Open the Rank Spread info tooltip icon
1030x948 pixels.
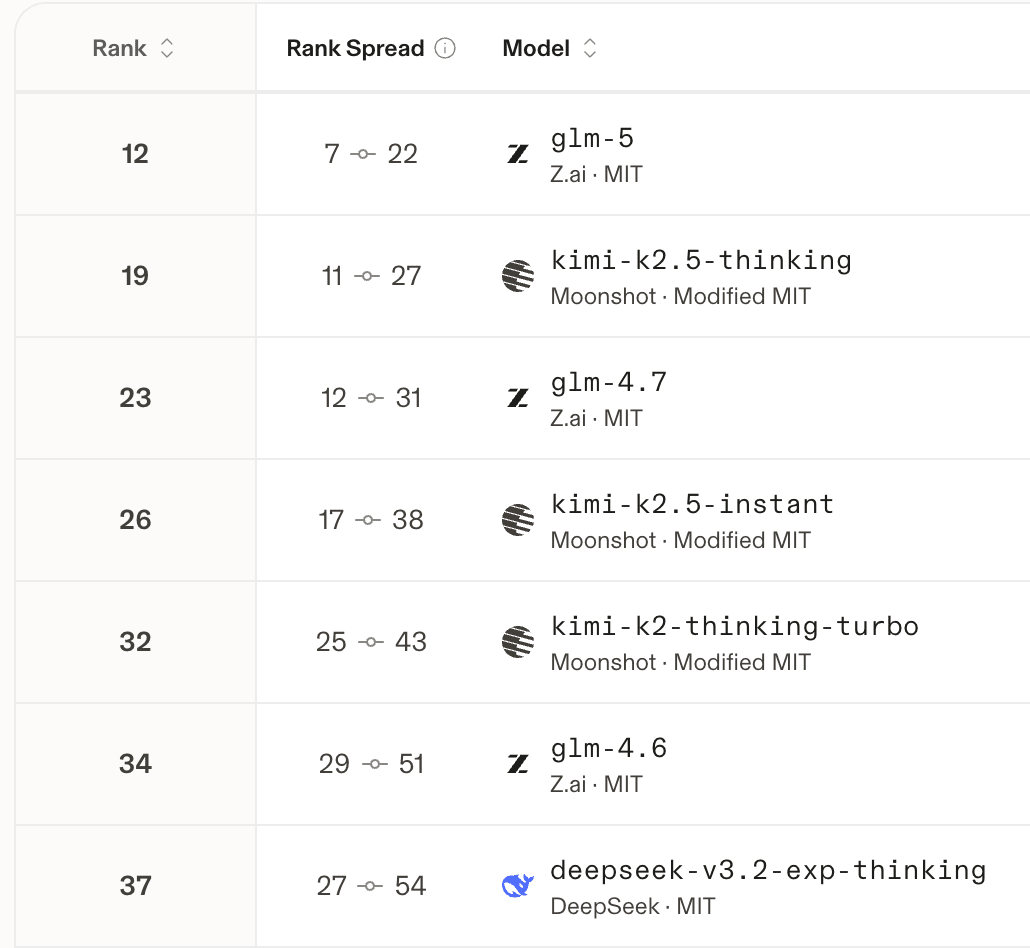pyautogui.click(x=445, y=48)
